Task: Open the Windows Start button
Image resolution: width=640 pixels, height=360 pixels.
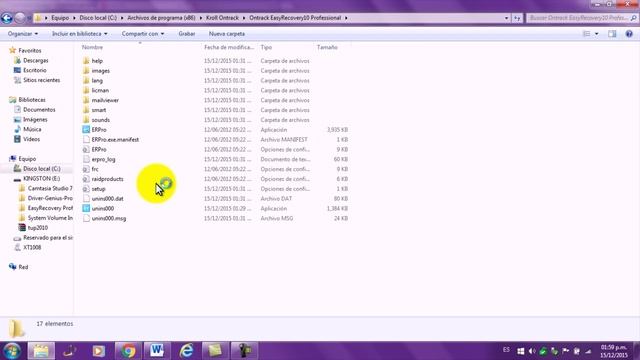Action: pyautogui.click(x=11, y=351)
